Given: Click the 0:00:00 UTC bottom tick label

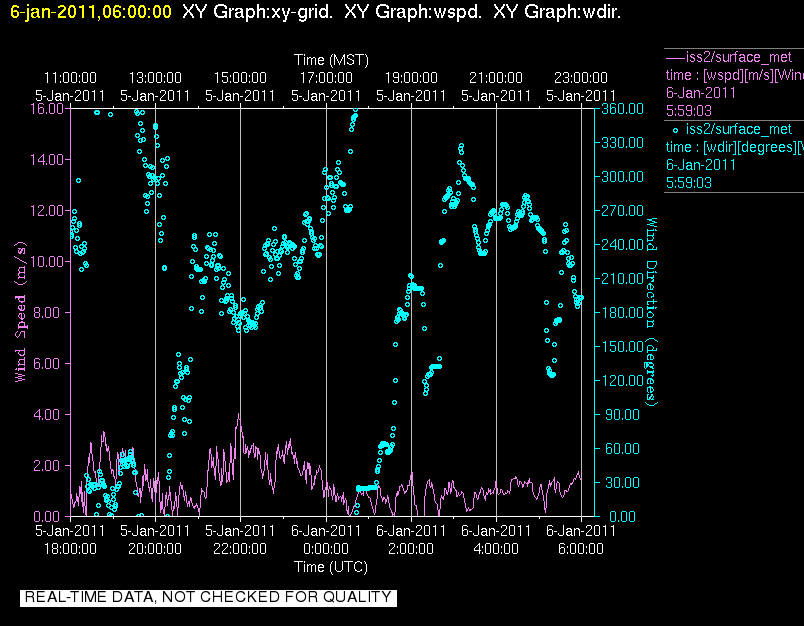Looking at the screenshot, I should [x=326, y=549].
